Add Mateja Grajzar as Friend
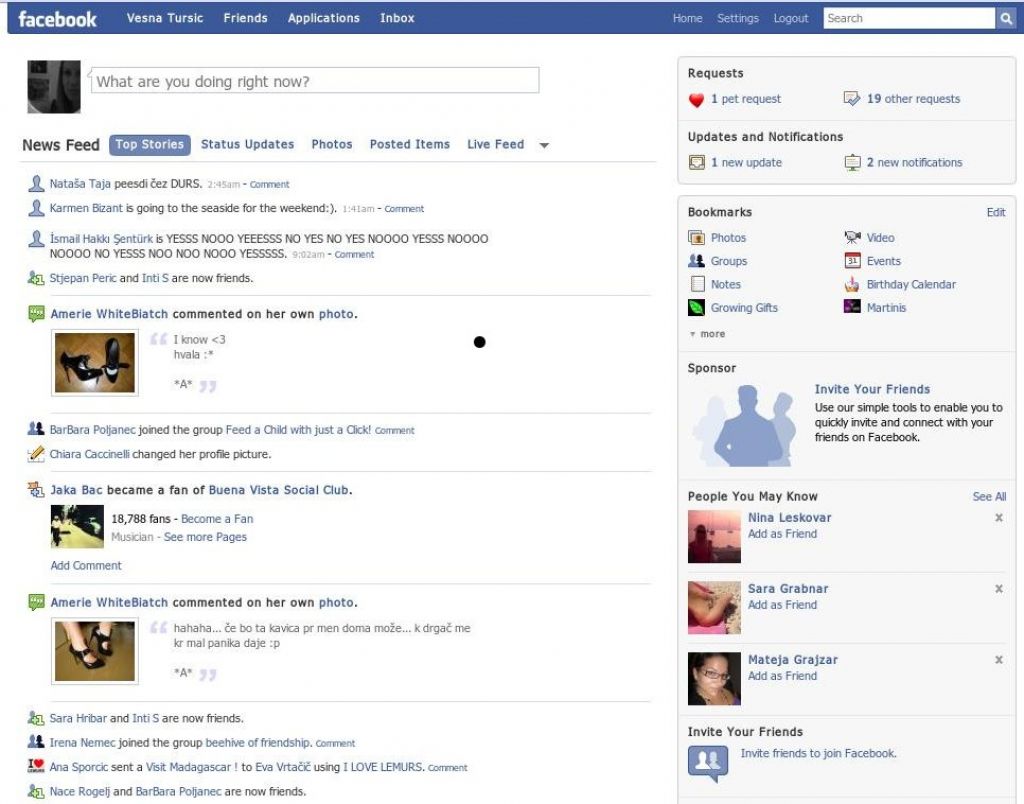This screenshot has width=1024, height=804. click(782, 676)
